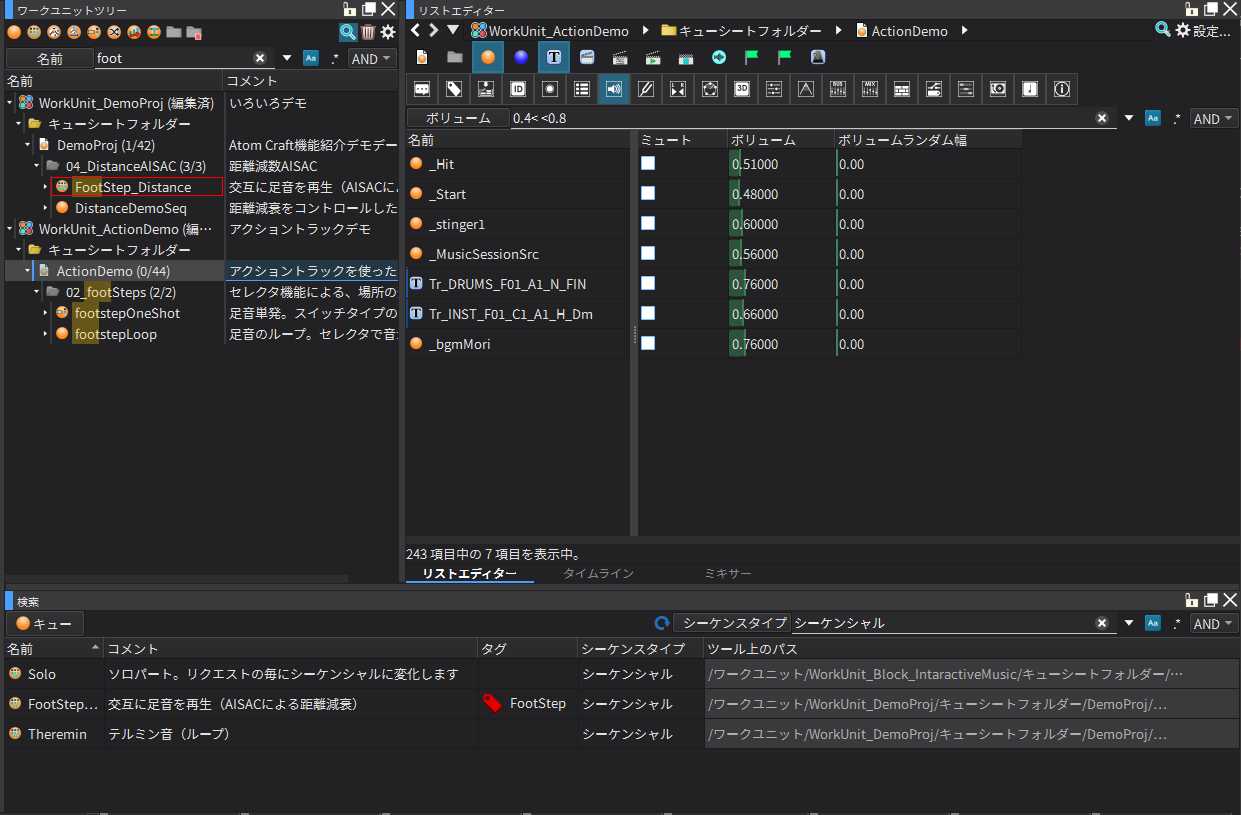Click the MIX column icon
Screen dimensions: 1241x815
click(870, 89)
